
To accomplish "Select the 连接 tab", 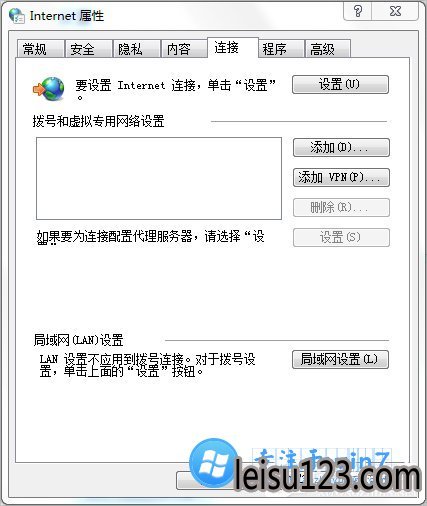I will point(233,48).
